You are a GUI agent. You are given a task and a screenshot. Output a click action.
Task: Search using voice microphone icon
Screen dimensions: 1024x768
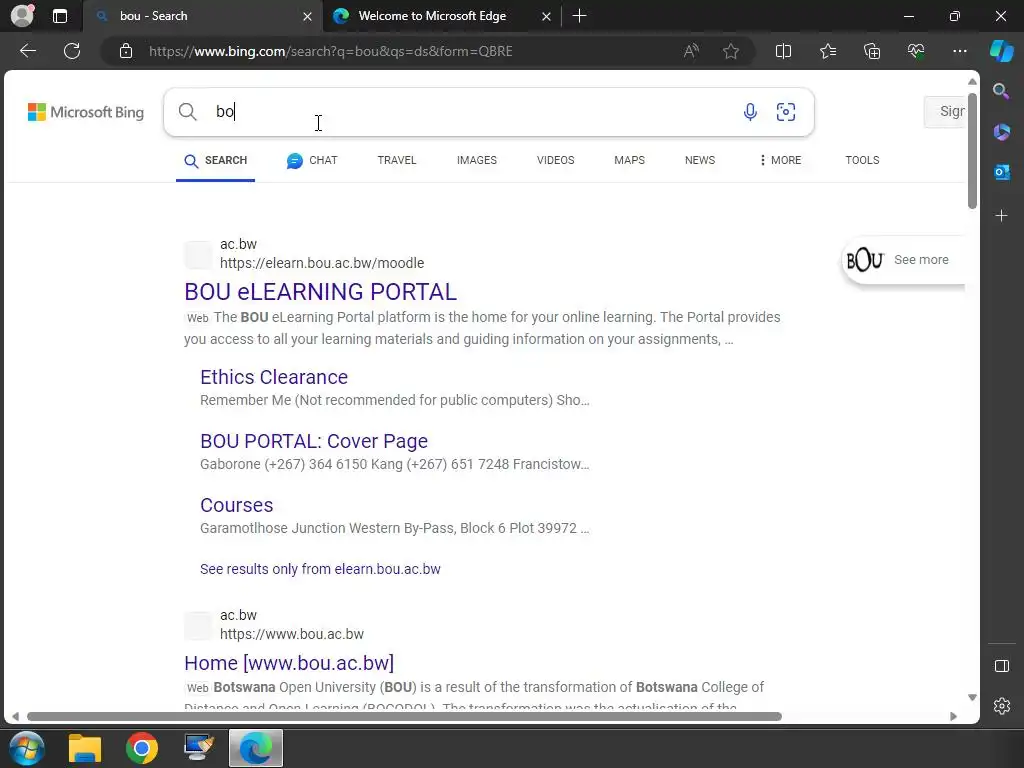point(750,112)
